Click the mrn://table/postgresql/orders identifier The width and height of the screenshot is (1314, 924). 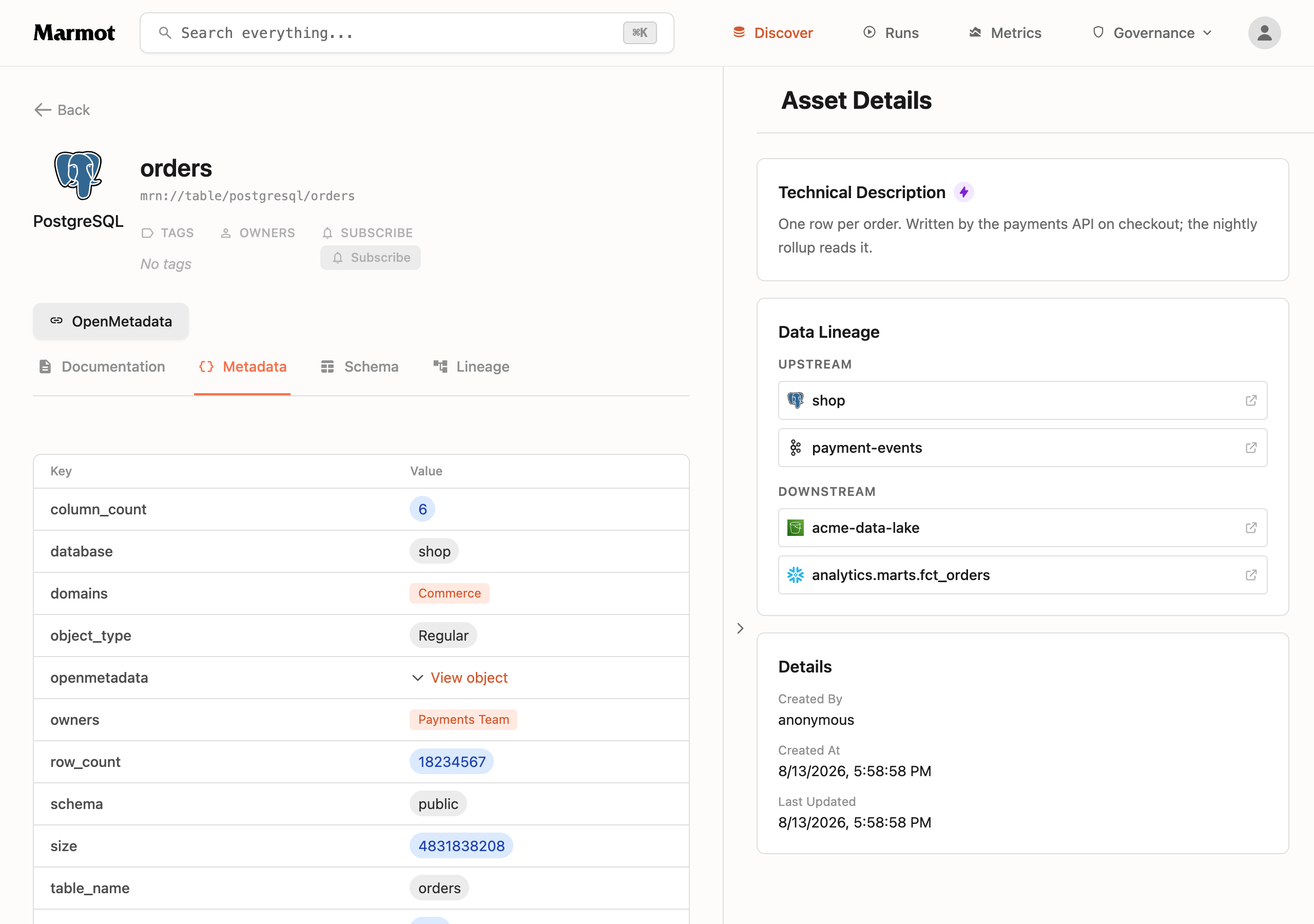tap(247, 197)
